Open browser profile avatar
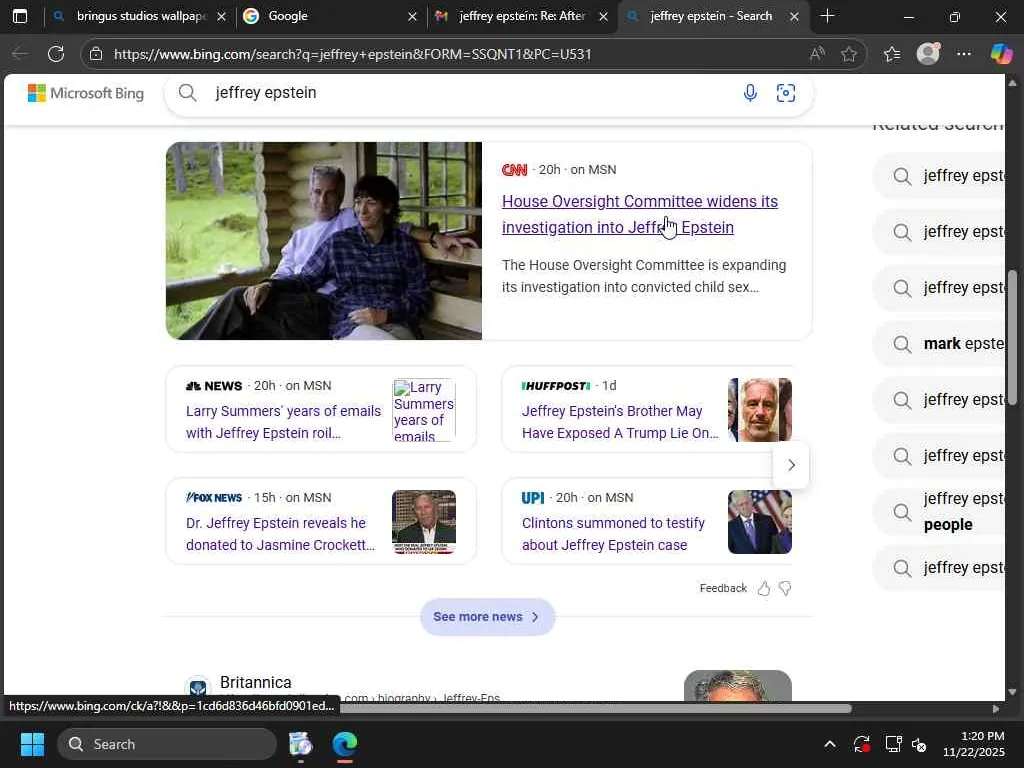1024x768 pixels. point(928,54)
